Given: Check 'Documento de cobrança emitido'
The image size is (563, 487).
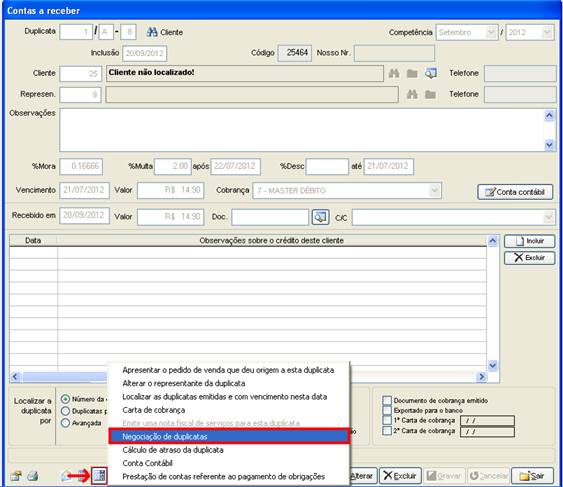Looking at the screenshot, I should [387, 400].
